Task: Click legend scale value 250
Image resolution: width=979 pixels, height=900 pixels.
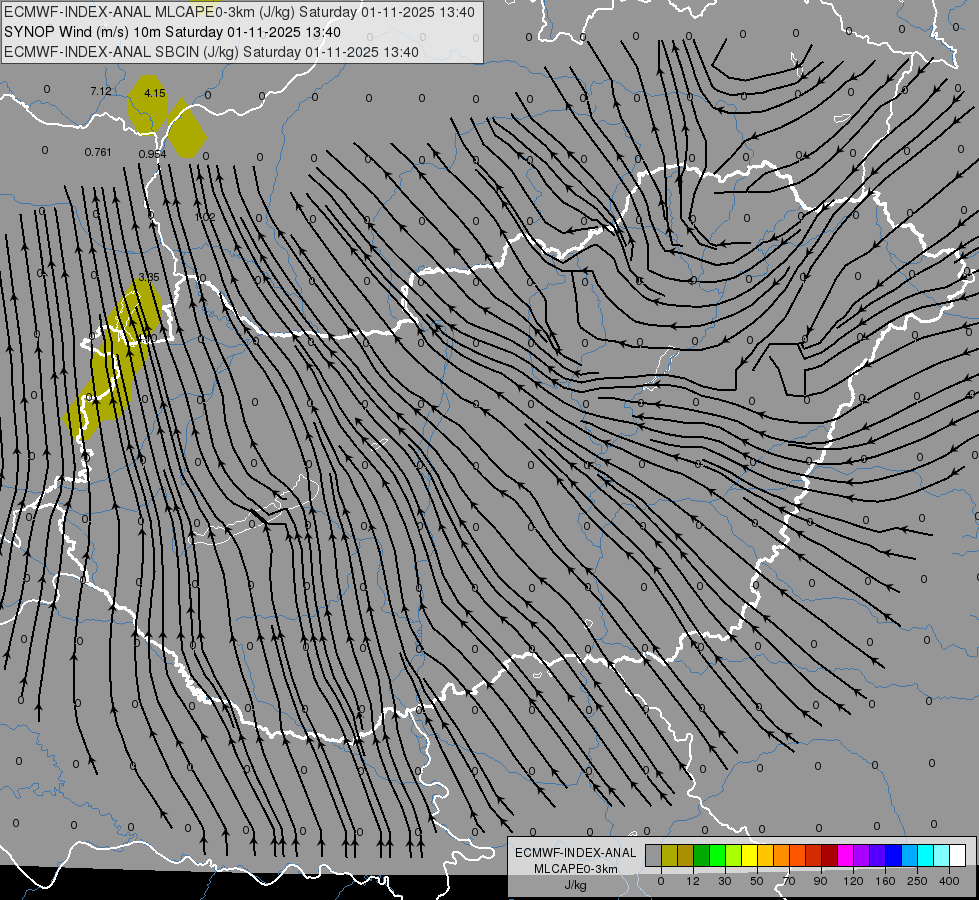Action: click(x=917, y=881)
